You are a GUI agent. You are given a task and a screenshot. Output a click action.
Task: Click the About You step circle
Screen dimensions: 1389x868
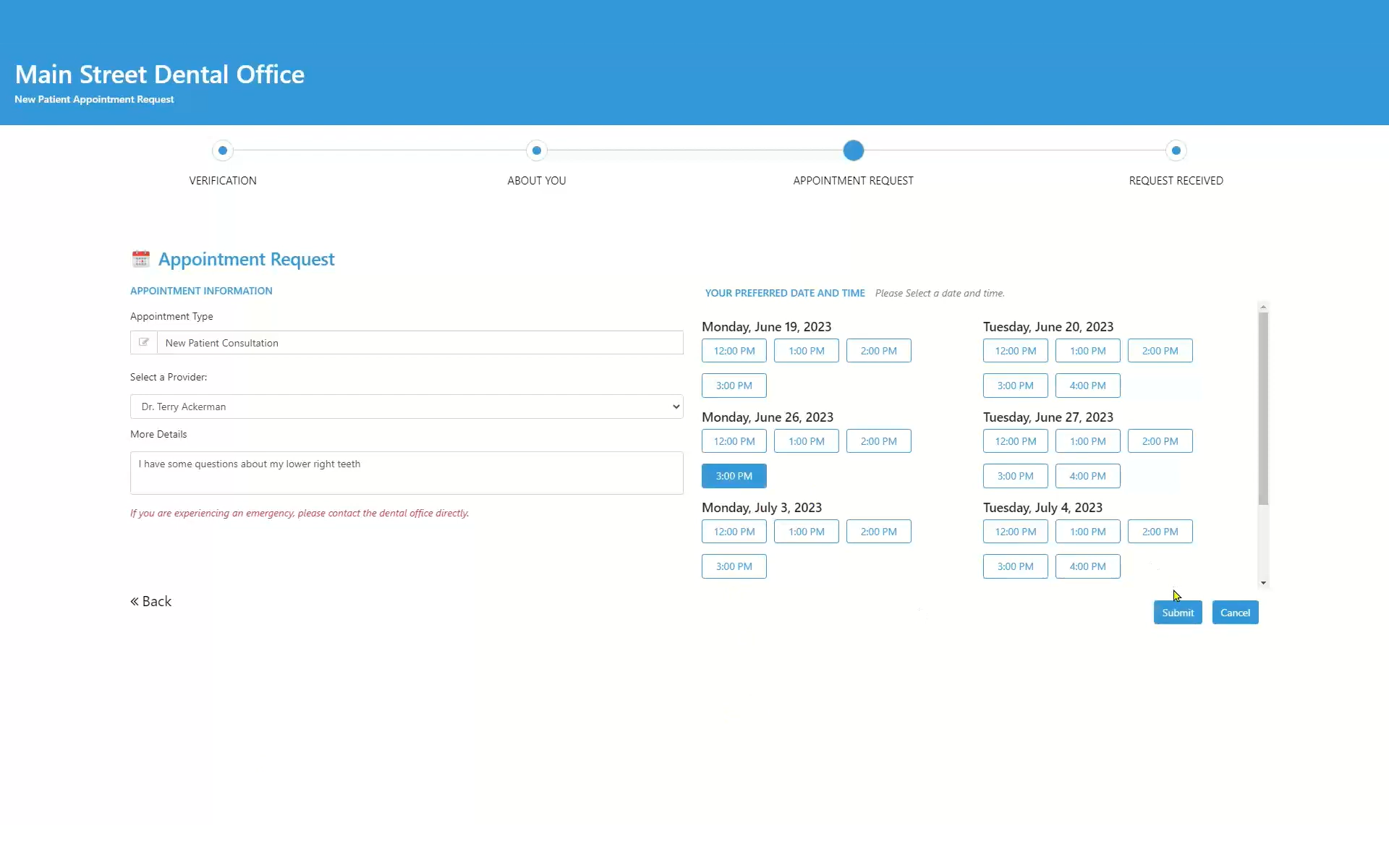(536, 150)
